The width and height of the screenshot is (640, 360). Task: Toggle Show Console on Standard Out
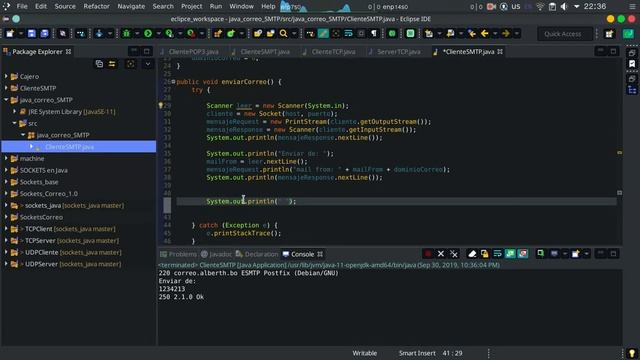tap(510, 254)
